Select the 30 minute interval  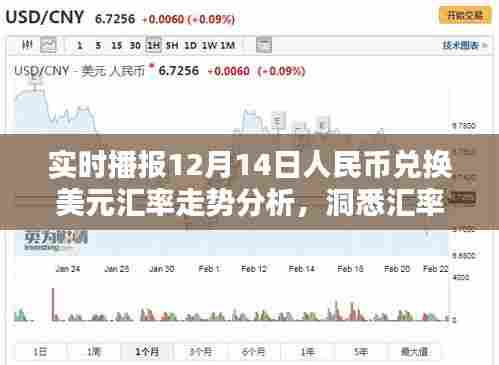click(x=135, y=45)
